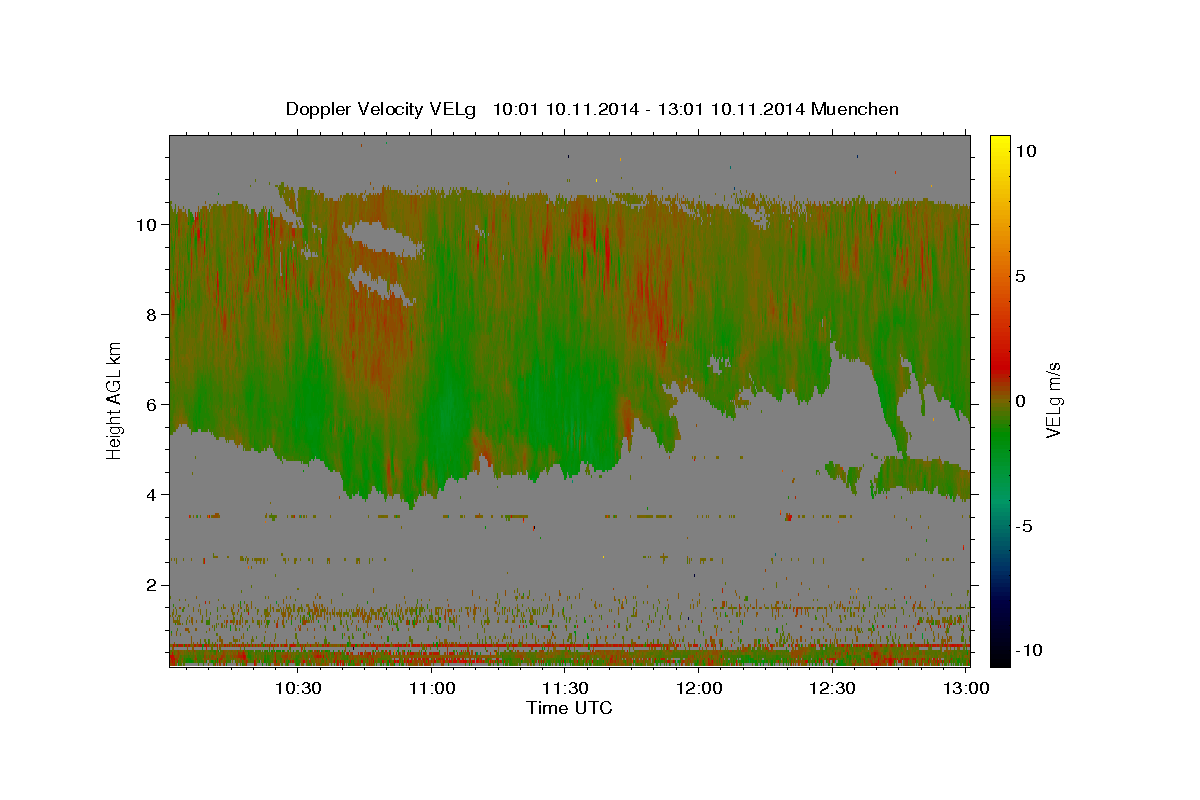Click the 'Muenchen' location text in title
1200x800 pixels.
click(x=855, y=109)
